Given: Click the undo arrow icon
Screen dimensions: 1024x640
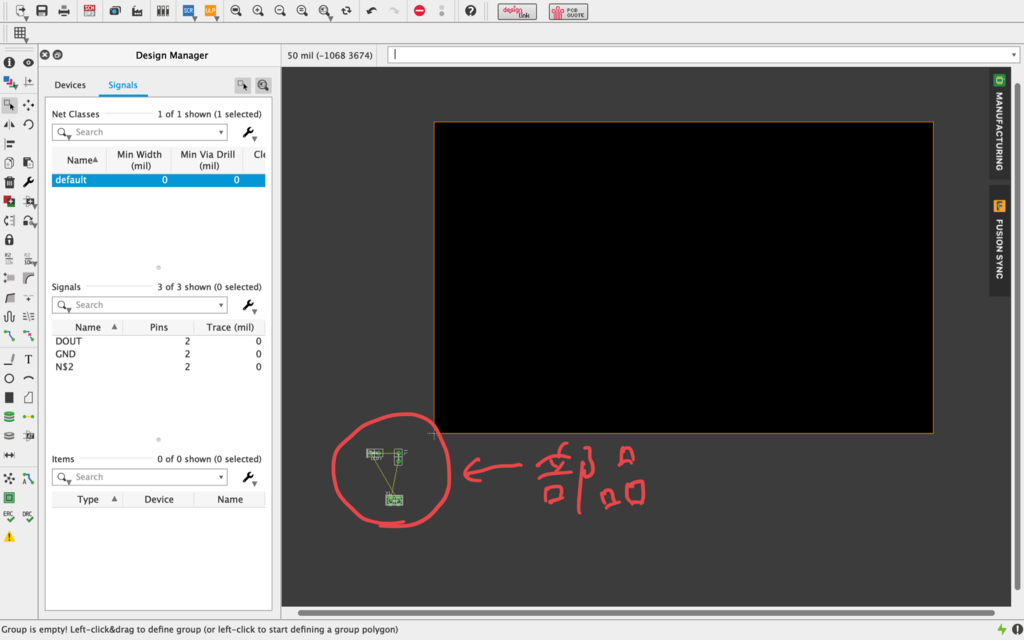Looking at the screenshot, I should point(372,10).
